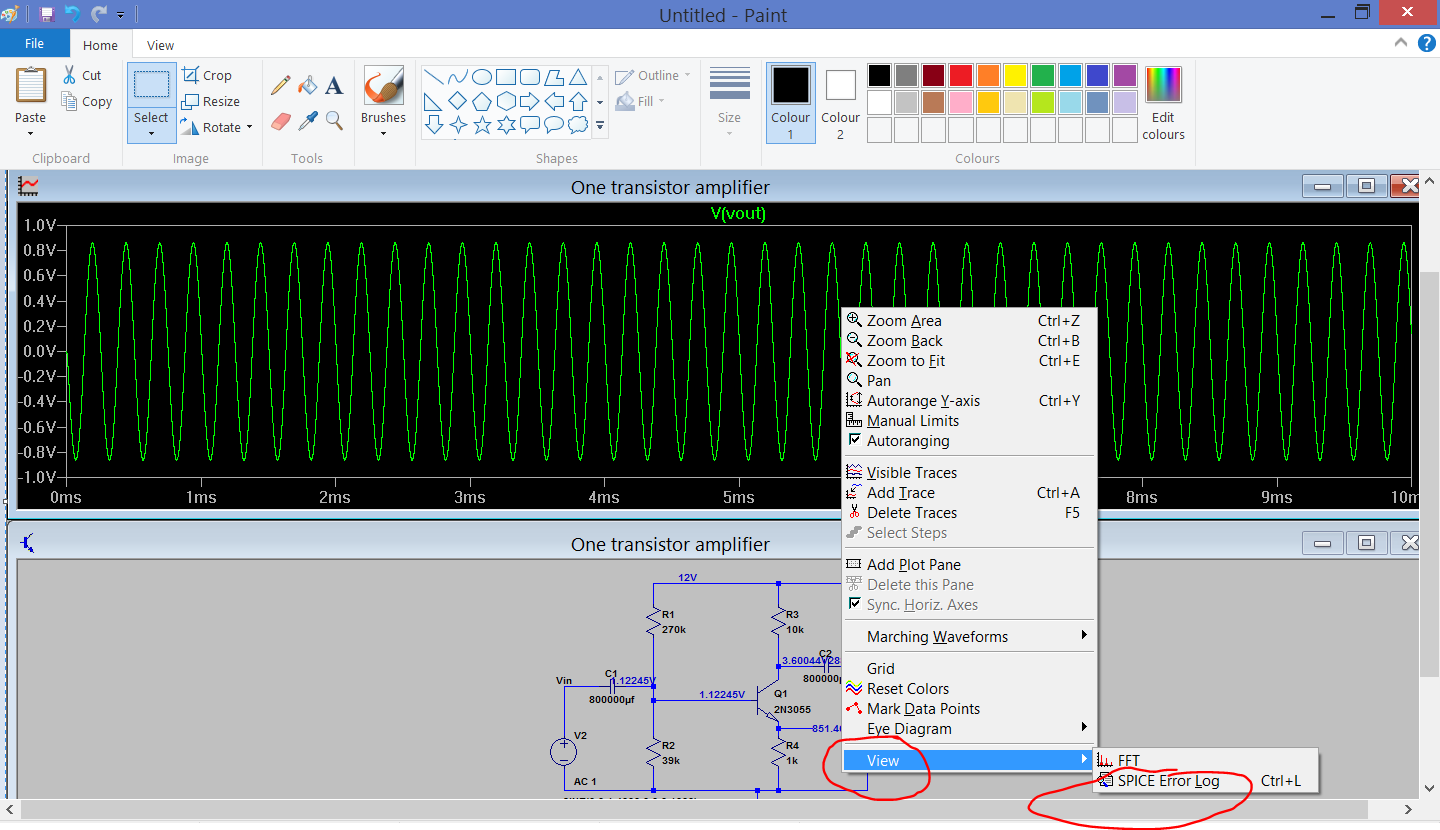Viewport: 1440px width, 830px height.
Task: Switch to the ribbon View tab
Action: pyautogui.click(x=160, y=45)
